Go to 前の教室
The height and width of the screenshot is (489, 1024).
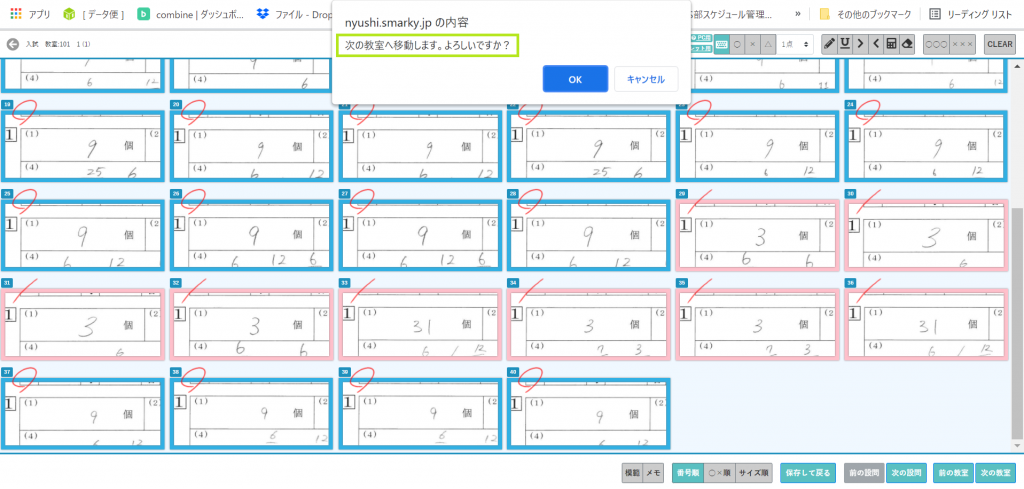coord(954,473)
